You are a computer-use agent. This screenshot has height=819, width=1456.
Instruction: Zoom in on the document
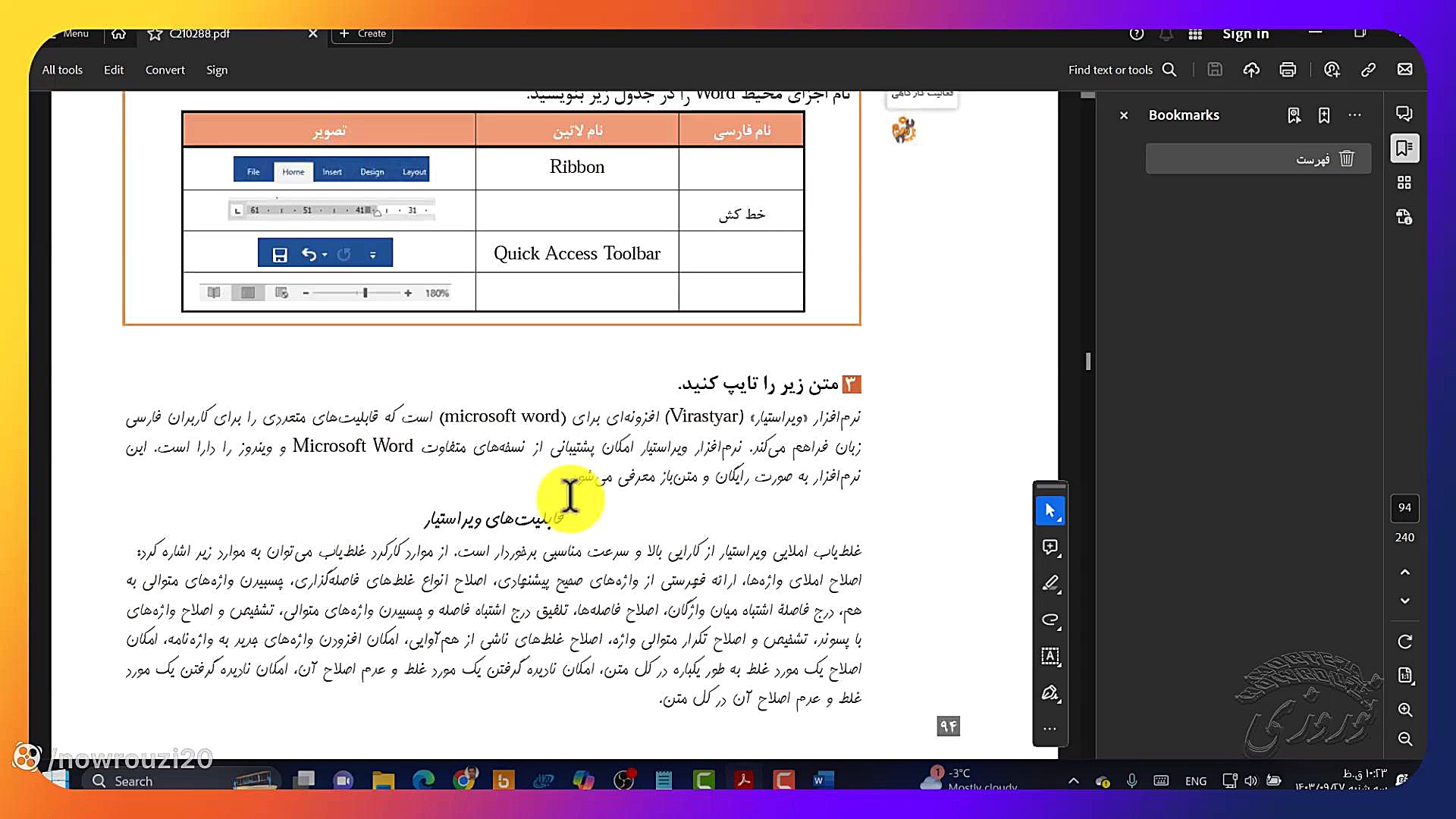click(x=1404, y=710)
